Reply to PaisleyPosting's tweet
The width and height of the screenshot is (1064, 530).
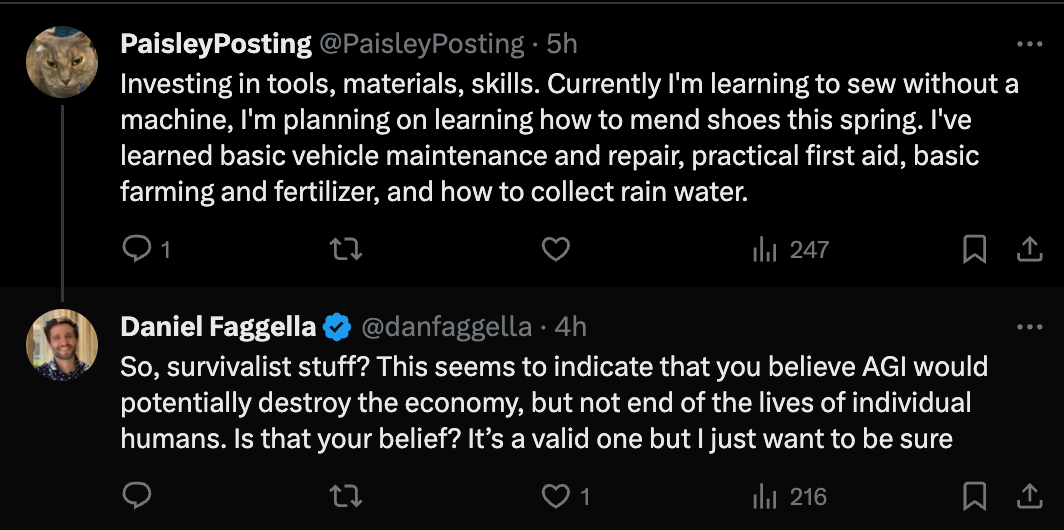click(x=135, y=249)
